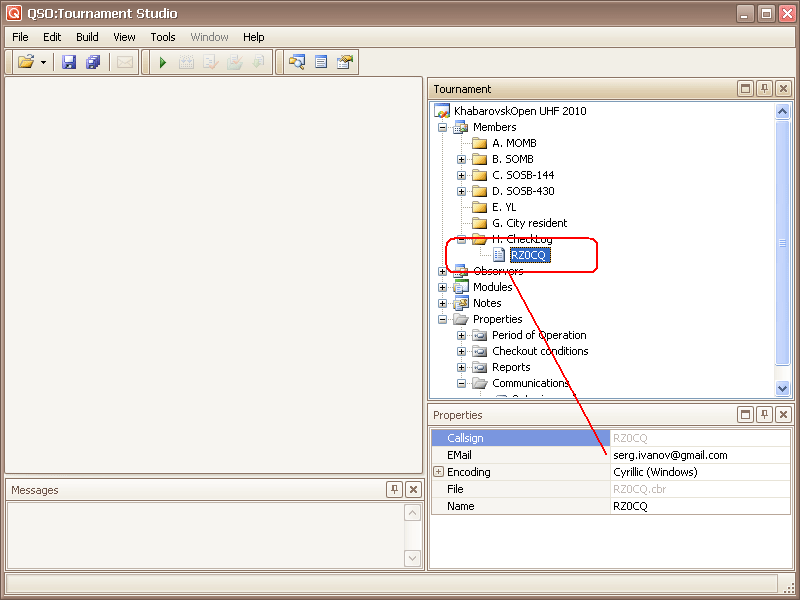The image size is (800, 600).
Task: Click the magnifier search window icon
Action: [296, 62]
